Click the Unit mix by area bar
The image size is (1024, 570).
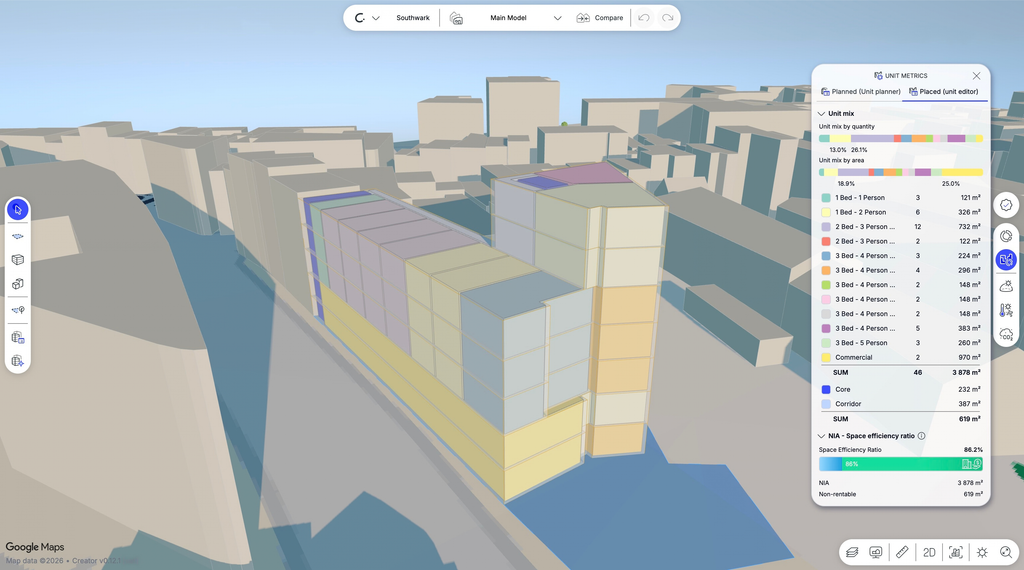(x=901, y=172)
